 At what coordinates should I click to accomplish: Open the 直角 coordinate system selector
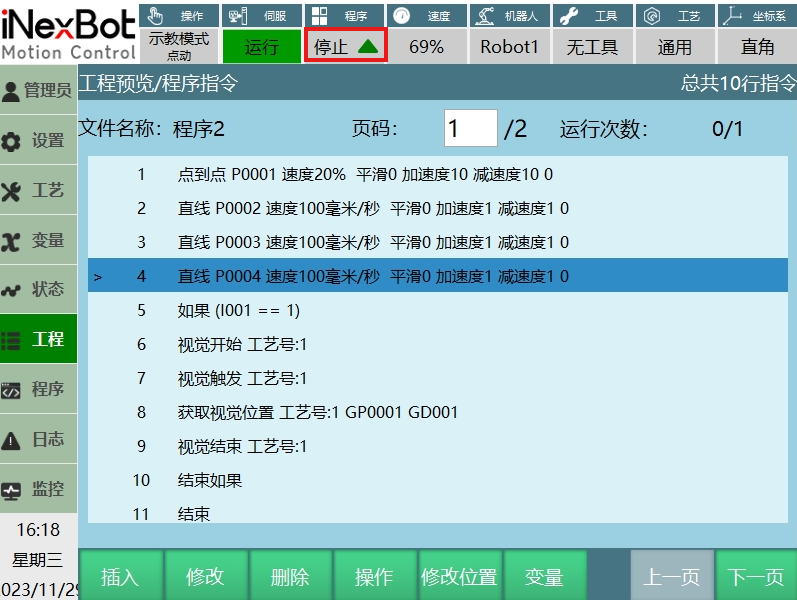click(x=757, y=47)
